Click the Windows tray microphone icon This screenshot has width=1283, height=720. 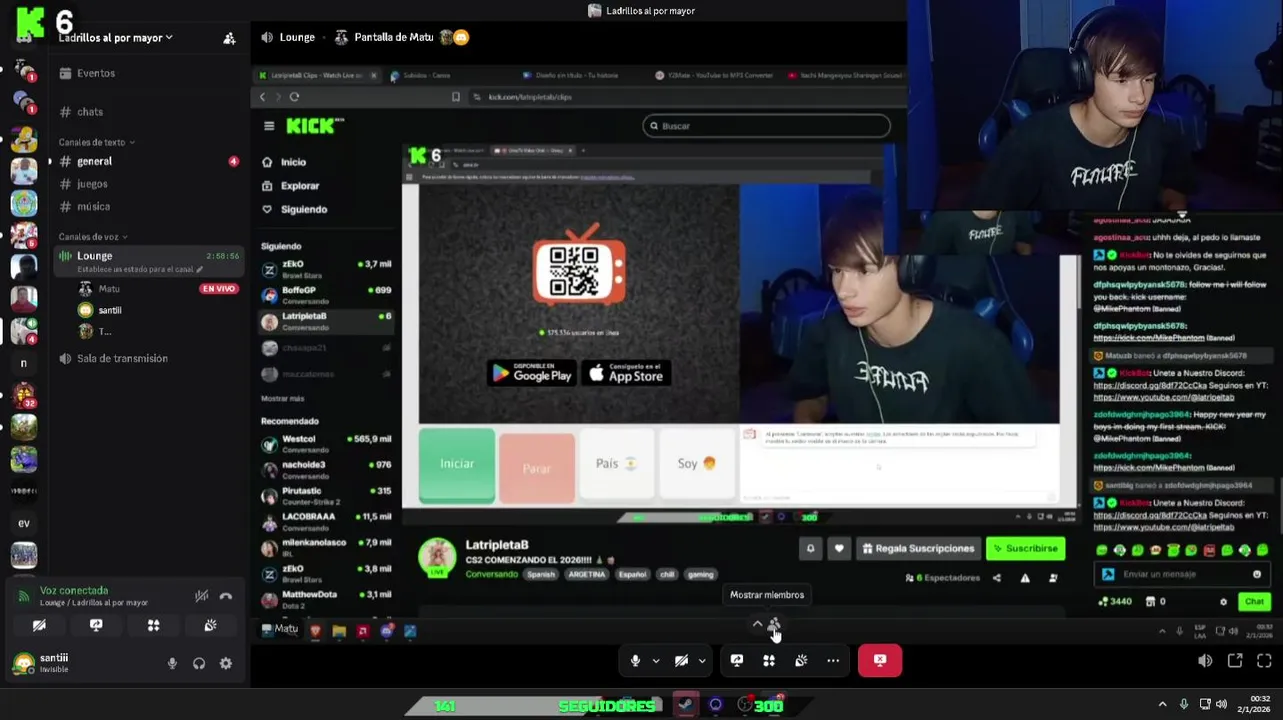(x=1184, y=704)
